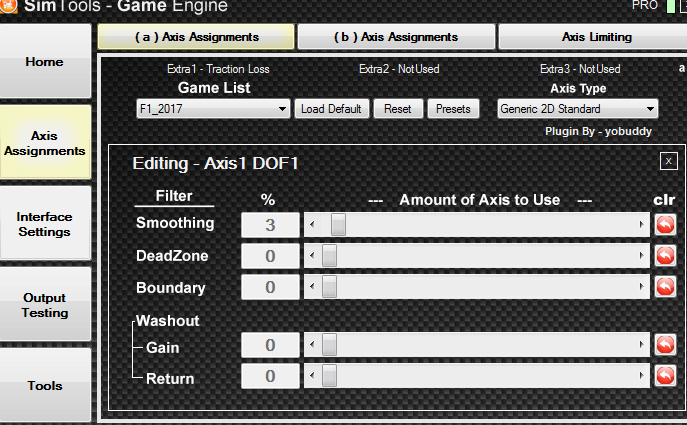Screen dimensions: 687x425
Task: Open Tools in the sidebar
Action: [45, 386]
